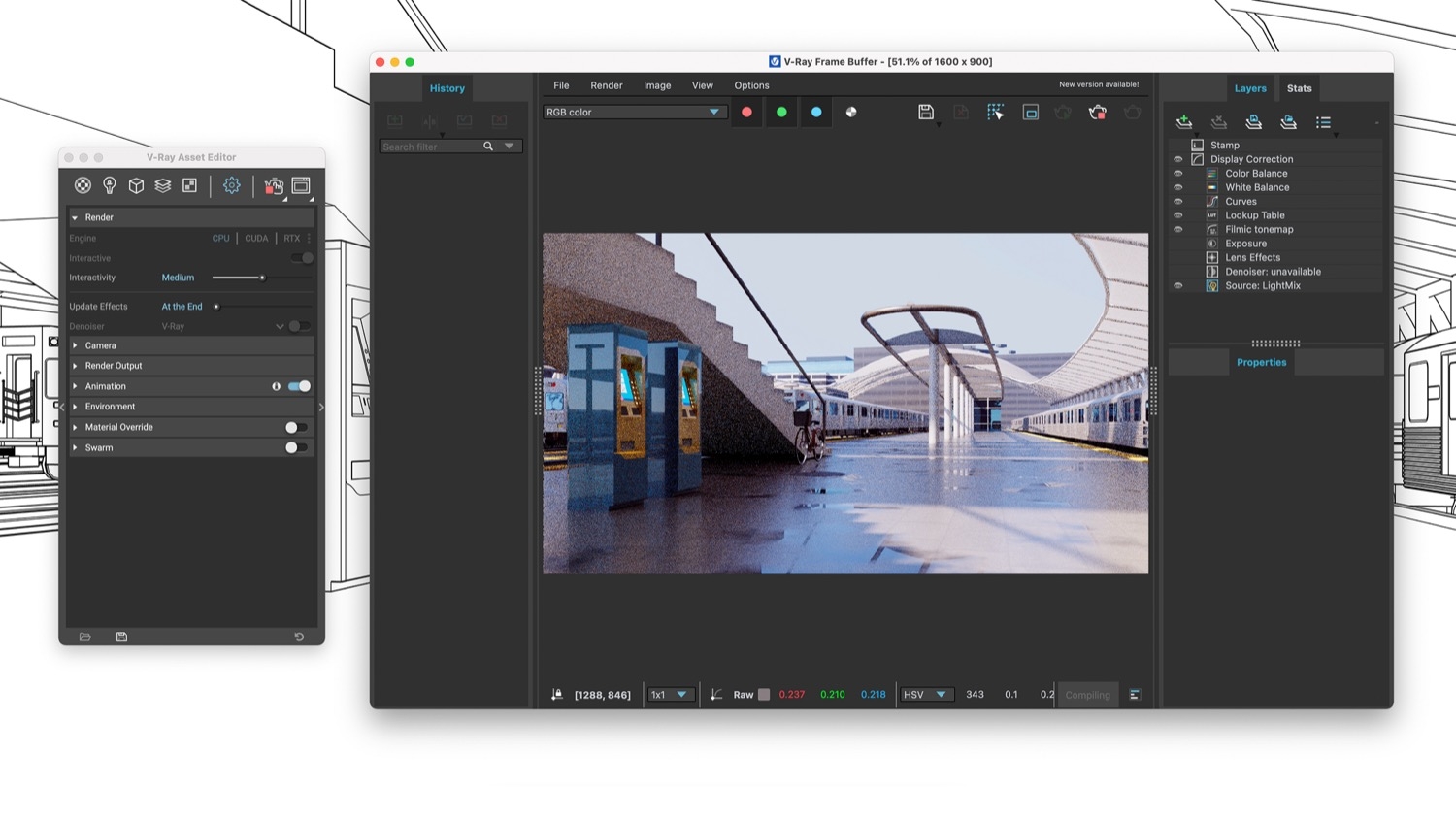
Task: Turn off the Animation toggle
Action: [x=297, y=385]
